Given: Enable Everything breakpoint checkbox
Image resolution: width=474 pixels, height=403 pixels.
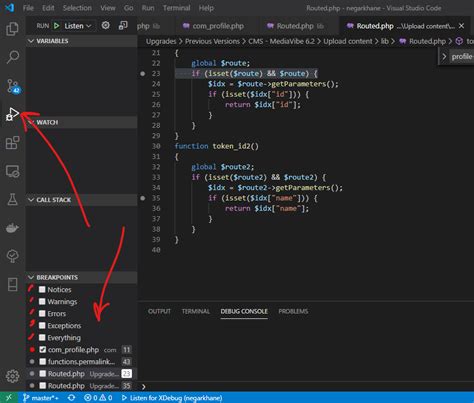Looking at the screenshot, I should click(42, 337).
